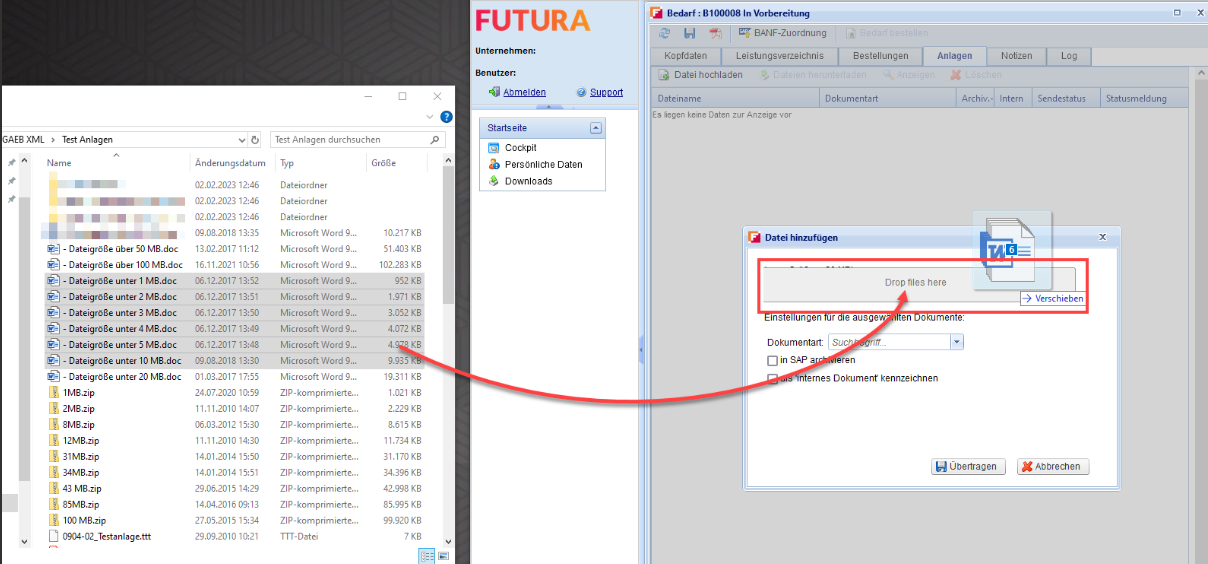Open Cockpit from Startseite panel

tap(520, 148)
